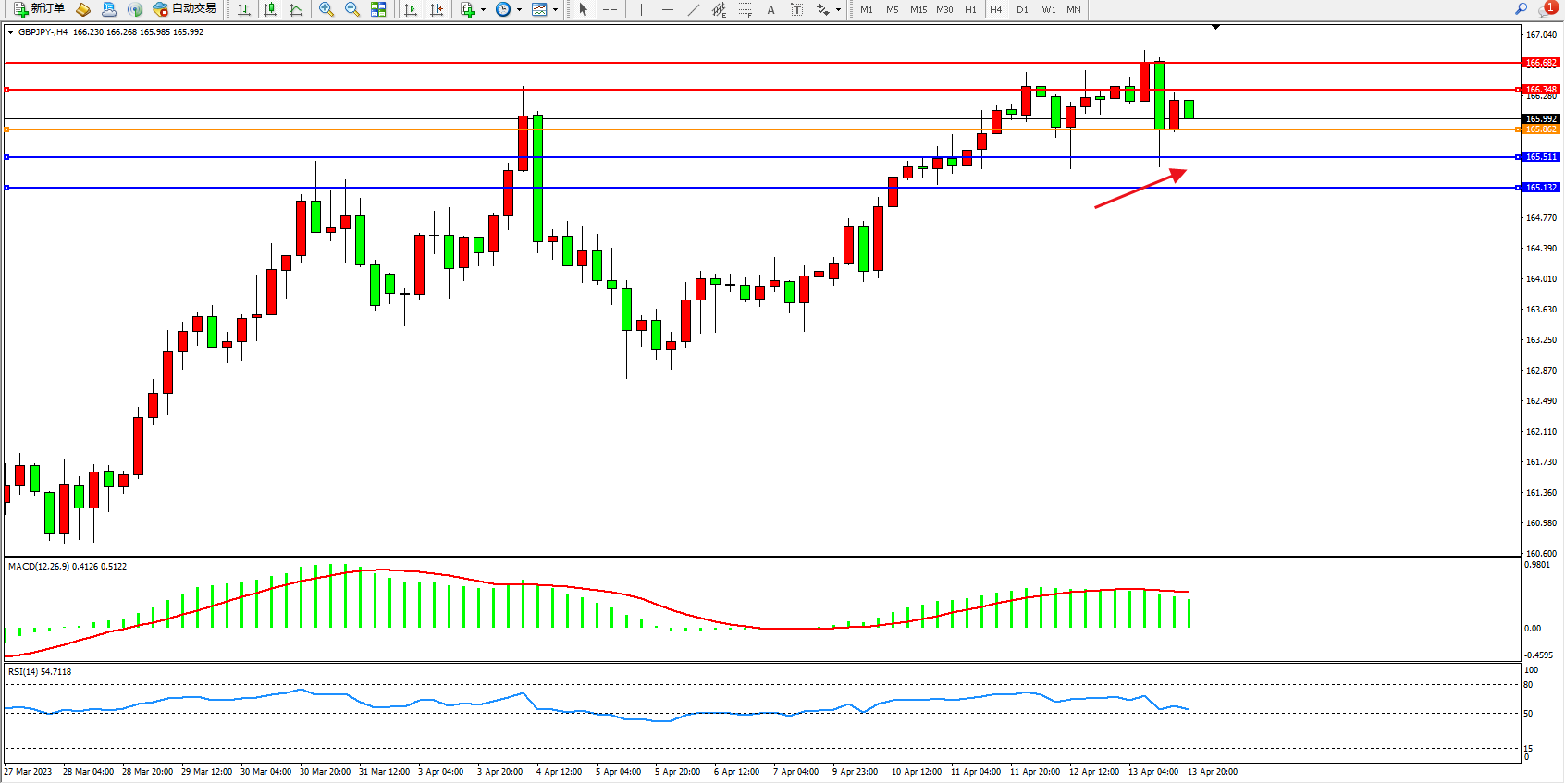This screenshot has width=1565, height=784.
Task: Open the periodicity clock dropdown arrow
Action: [x=519, y=10]
